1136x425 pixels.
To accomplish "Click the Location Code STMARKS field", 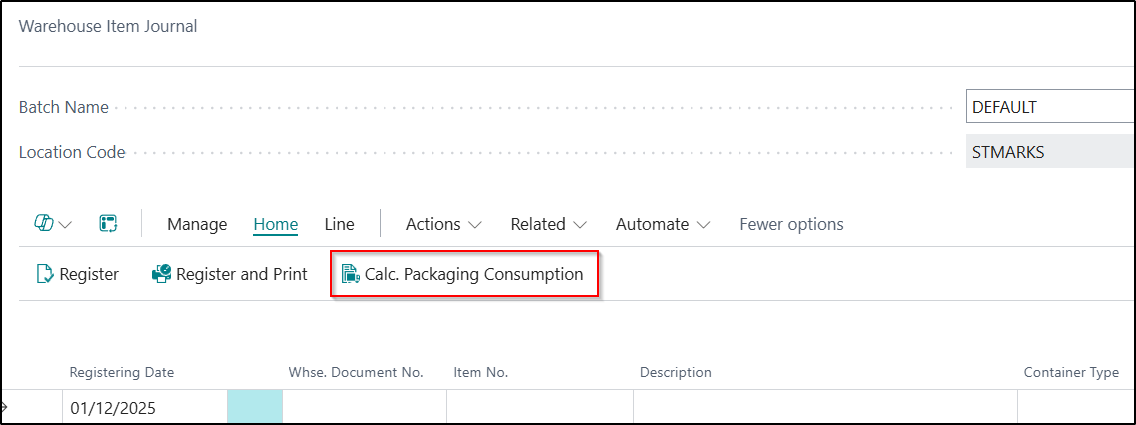I will (1048, 152).
